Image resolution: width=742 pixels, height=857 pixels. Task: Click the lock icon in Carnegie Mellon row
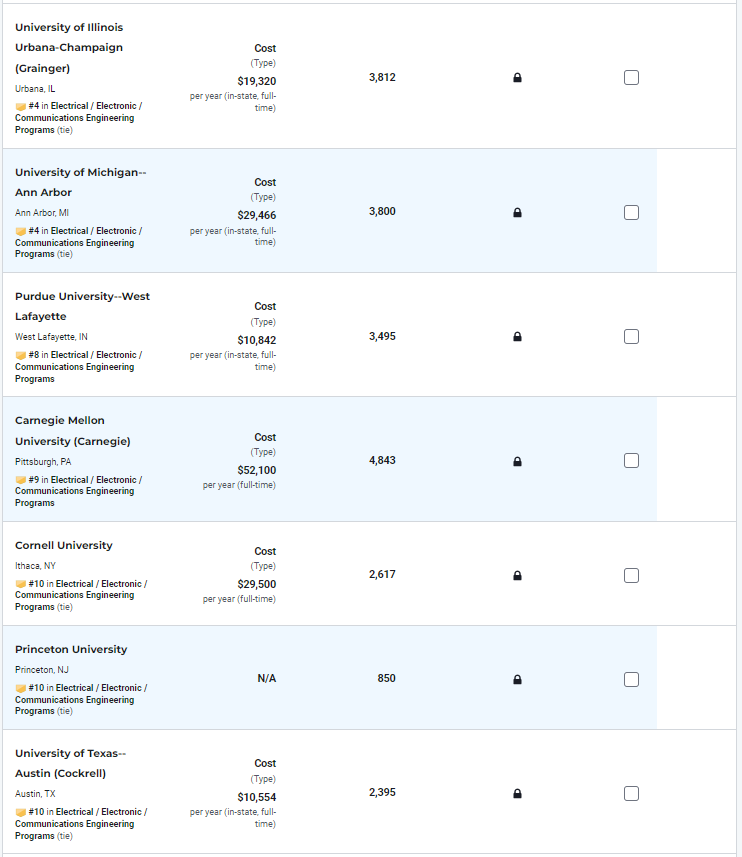[517, 461]
